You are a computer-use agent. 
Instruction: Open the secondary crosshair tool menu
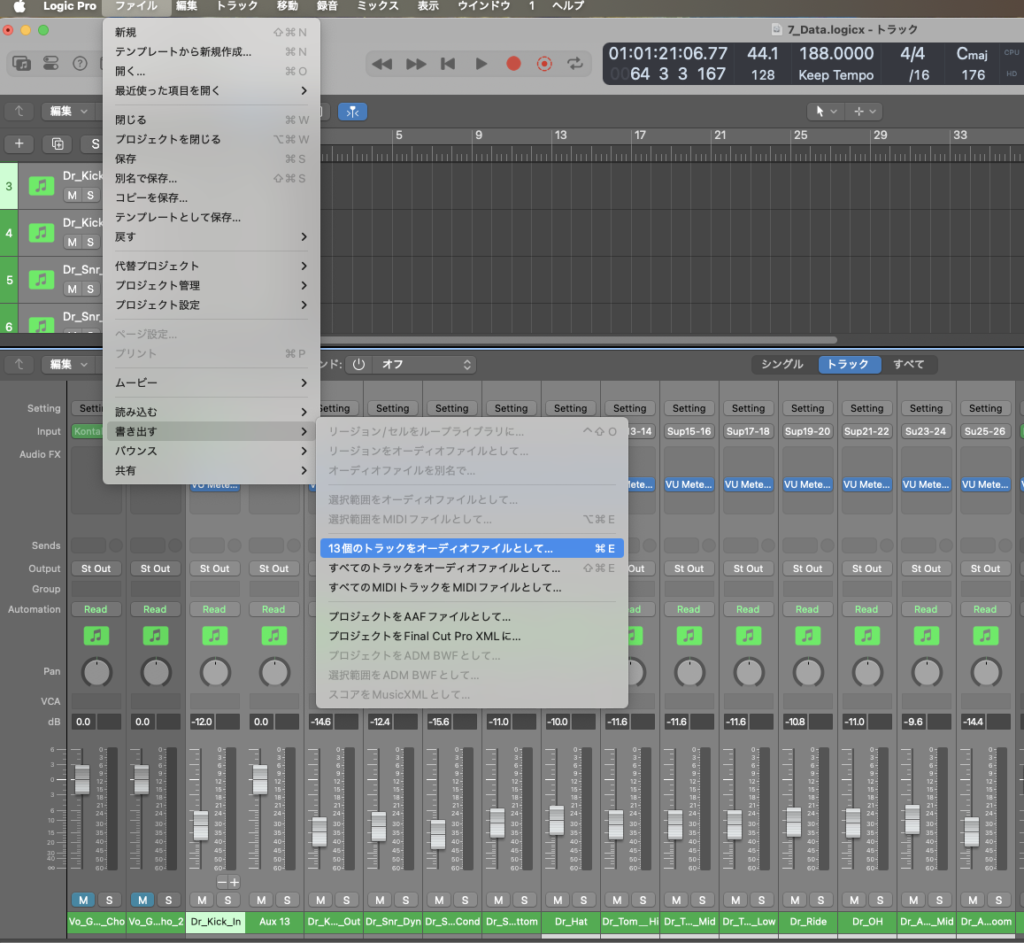[865, 112]
